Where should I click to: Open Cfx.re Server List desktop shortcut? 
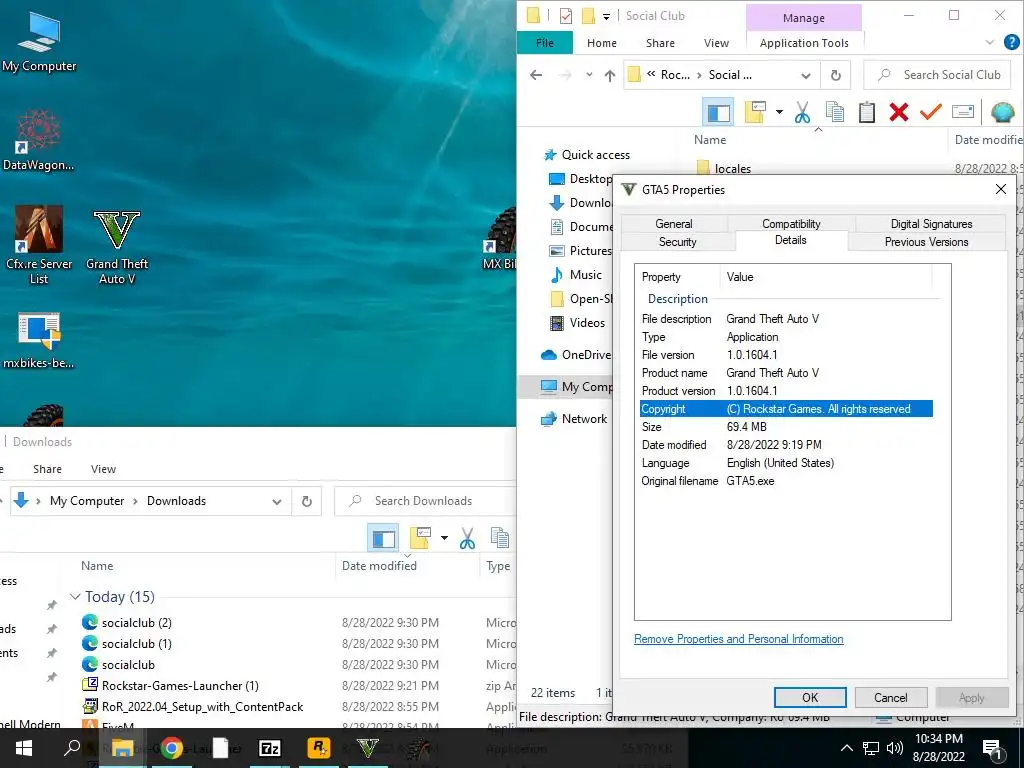[39, 245]
